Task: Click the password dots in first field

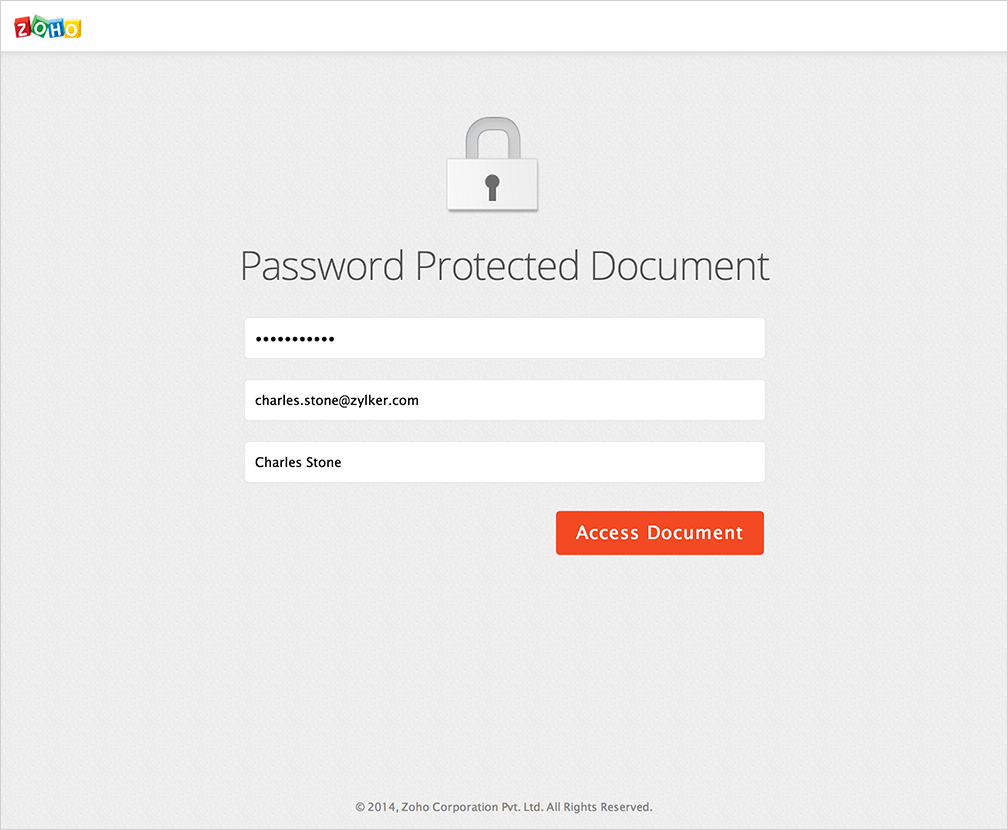Action: tap(295, 339)
